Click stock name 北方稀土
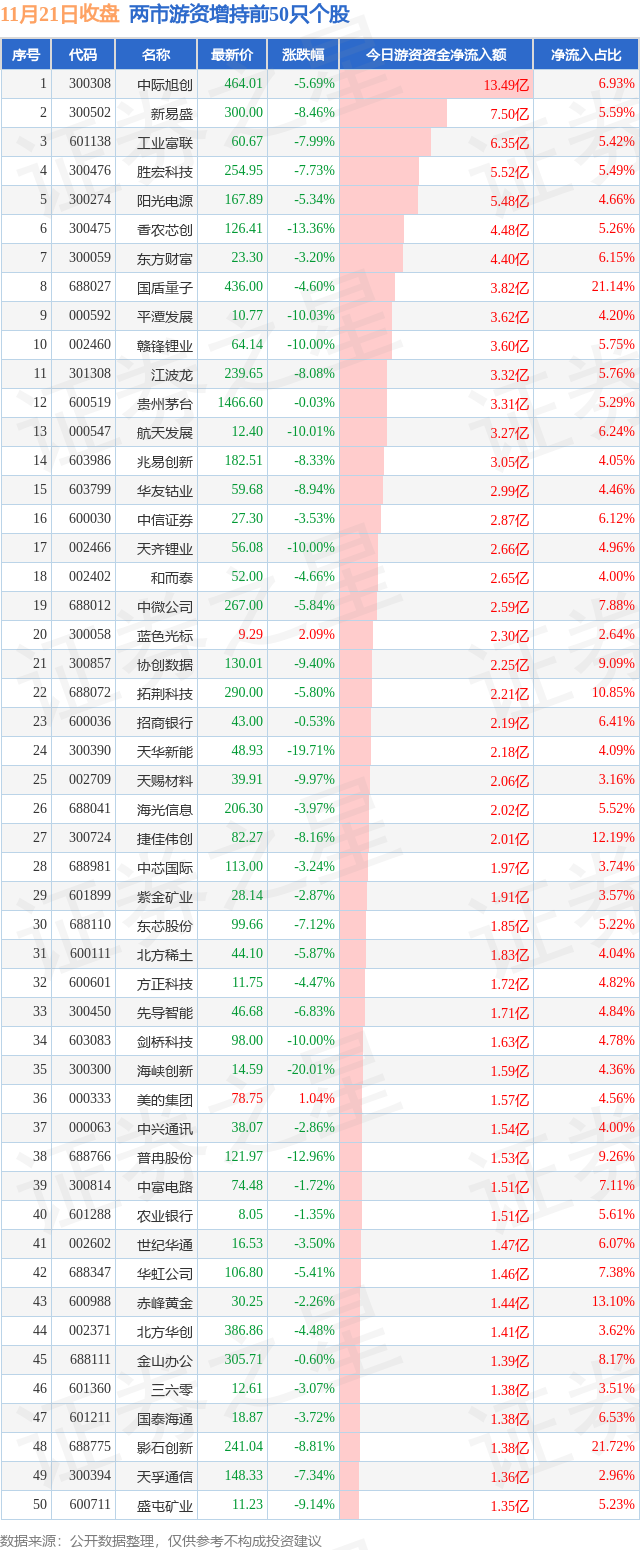The image size is (640, 1550). click(165, 955)
